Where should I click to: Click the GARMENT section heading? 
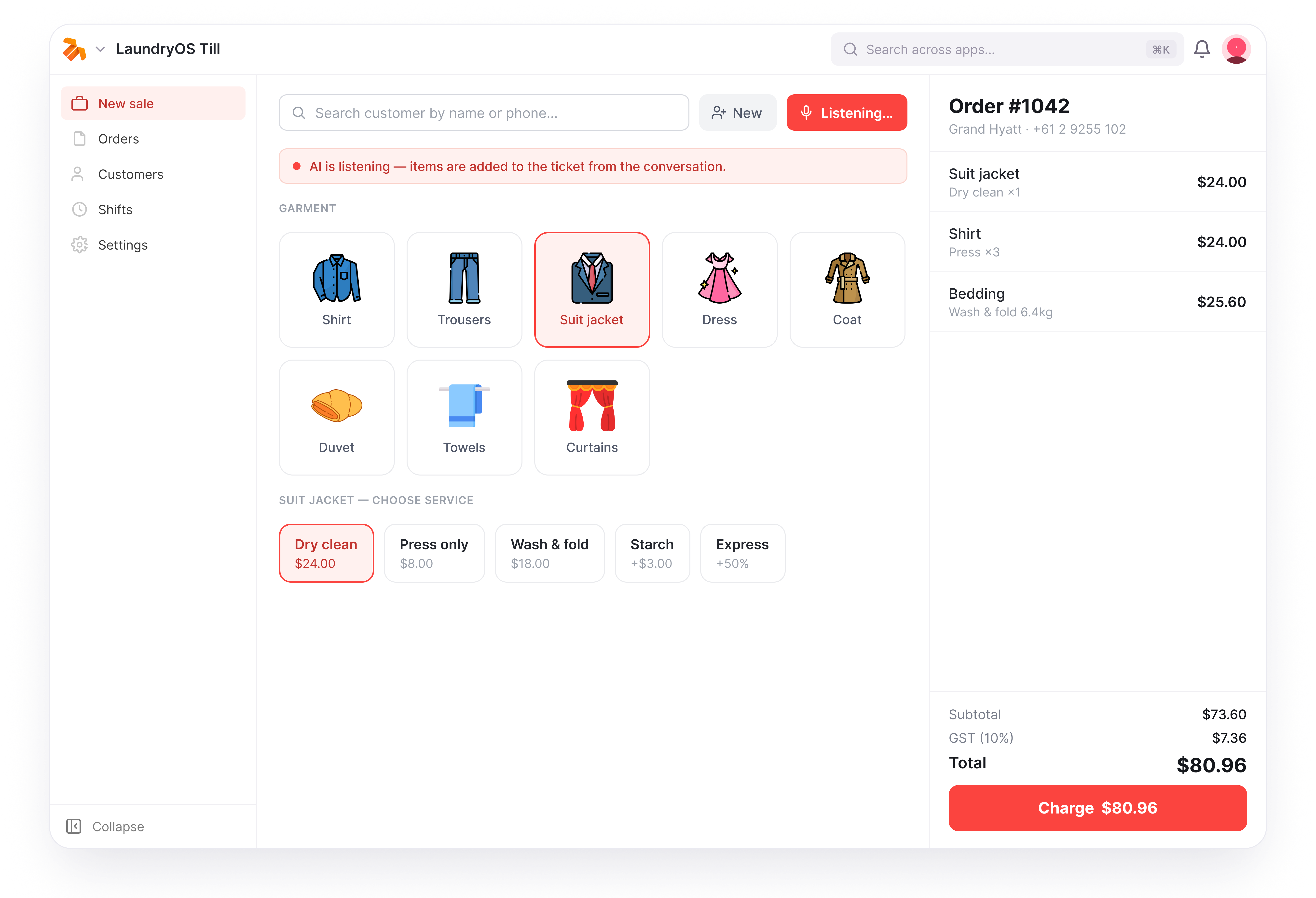coord(307,209)
